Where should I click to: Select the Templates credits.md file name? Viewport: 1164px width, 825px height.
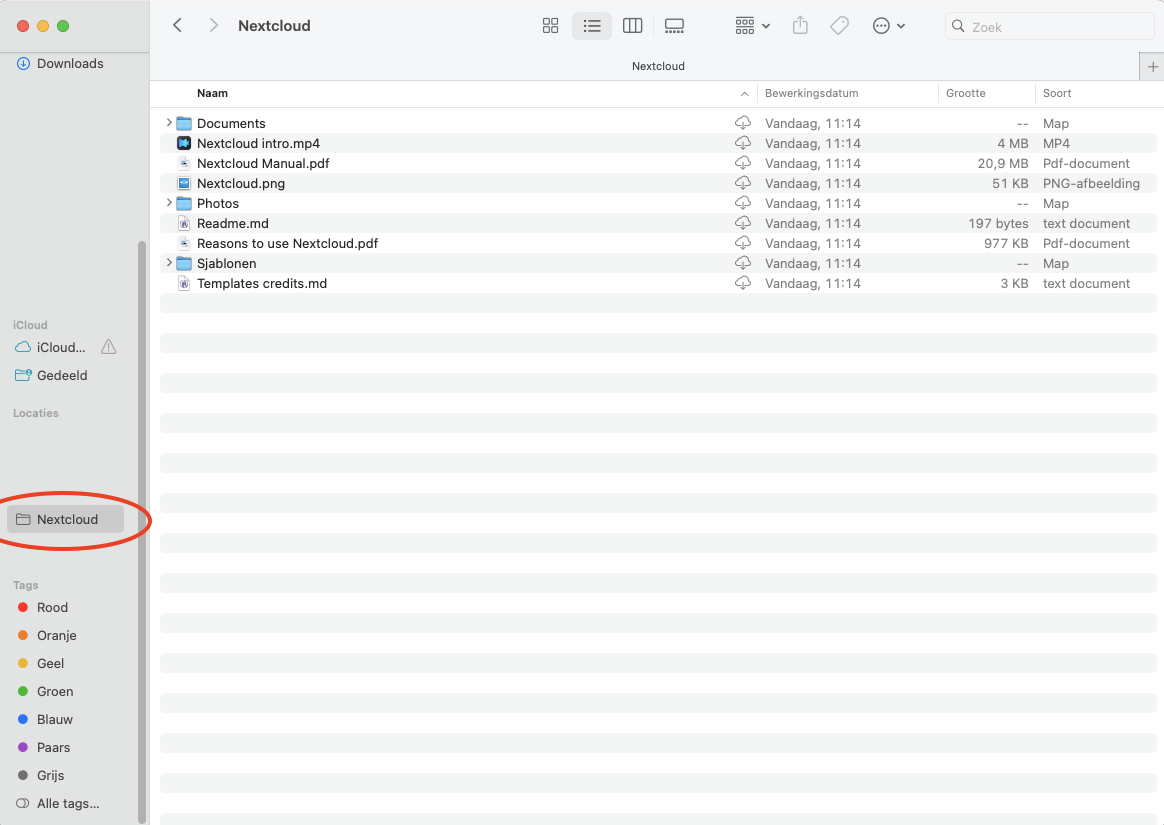click(x=261, y=284)
